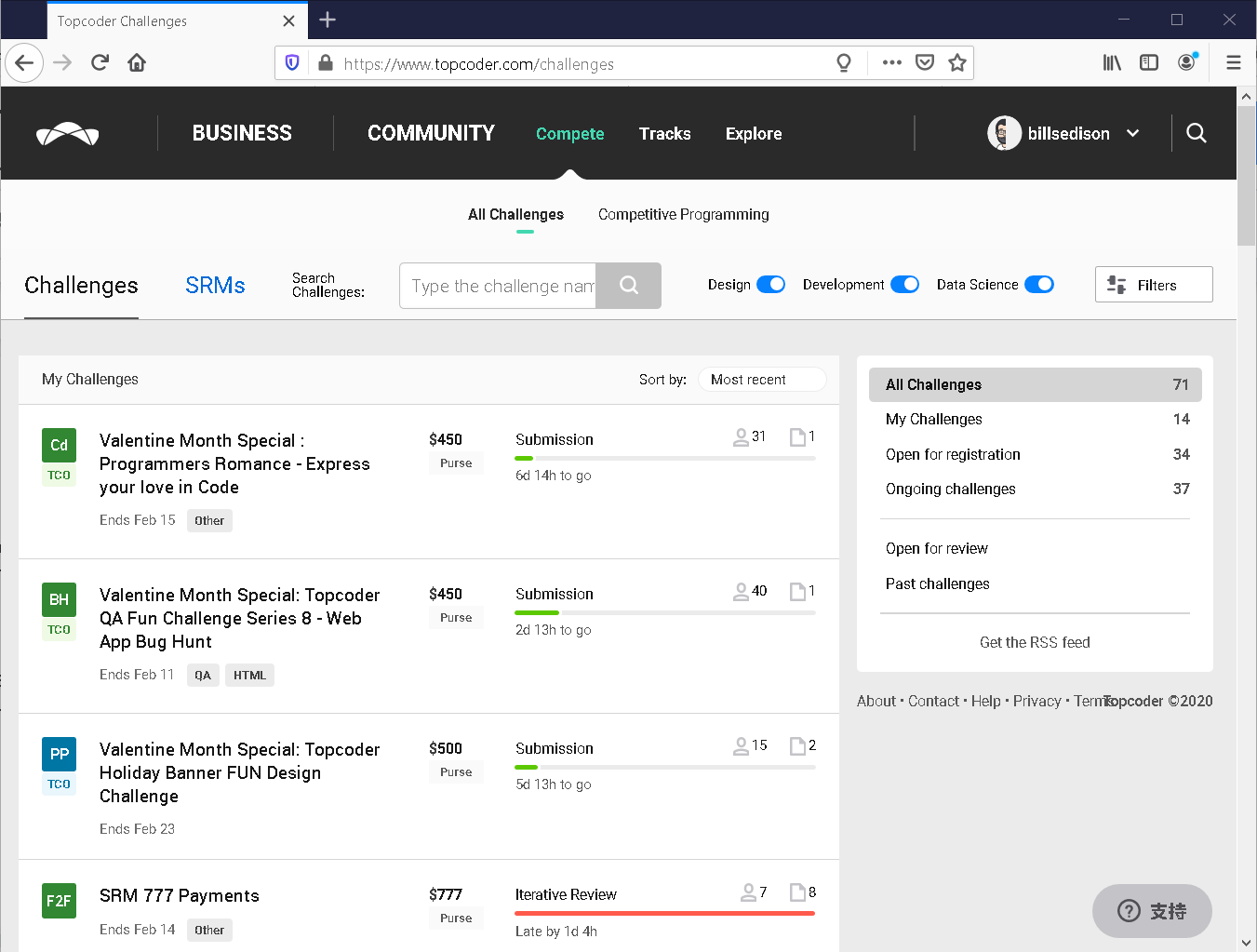Close the Topcoder Challenges tab

click(289, 20)
